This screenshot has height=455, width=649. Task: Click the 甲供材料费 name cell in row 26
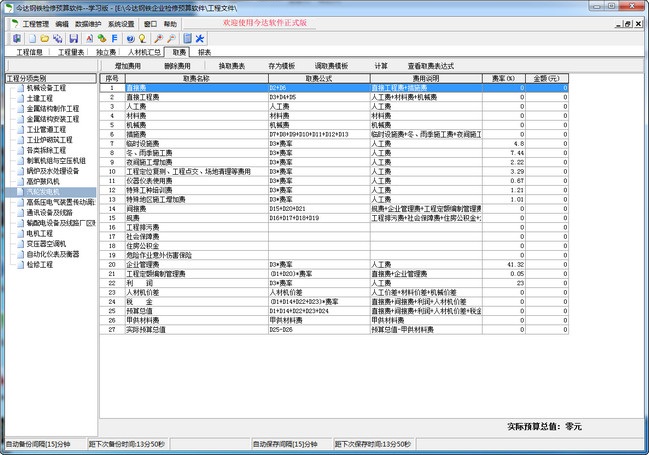[197, 320]
